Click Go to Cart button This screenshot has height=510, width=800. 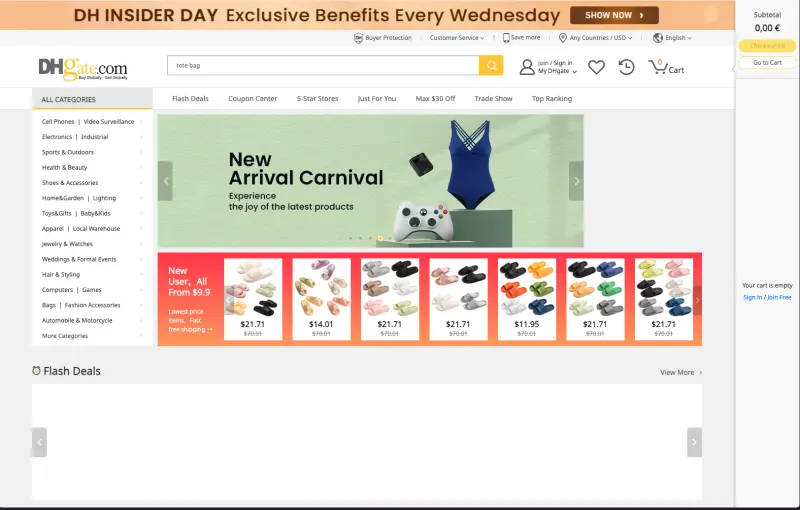[x=767, y=63]
